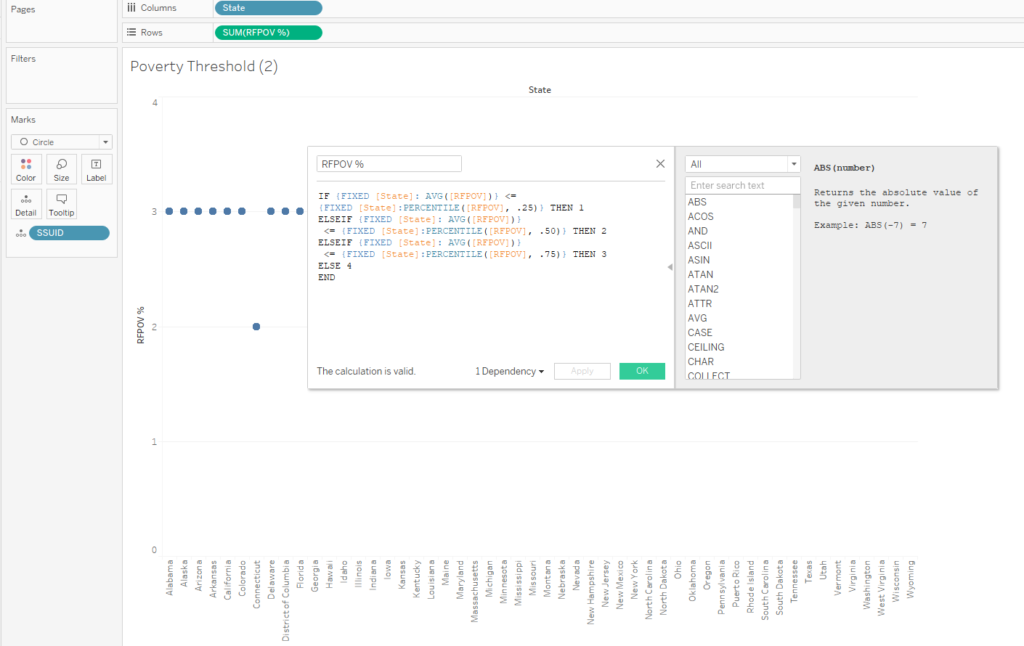Click the Label mark card icon
Image resolution: width=1024 pixels, height=646 pixels.
(96, 169)
